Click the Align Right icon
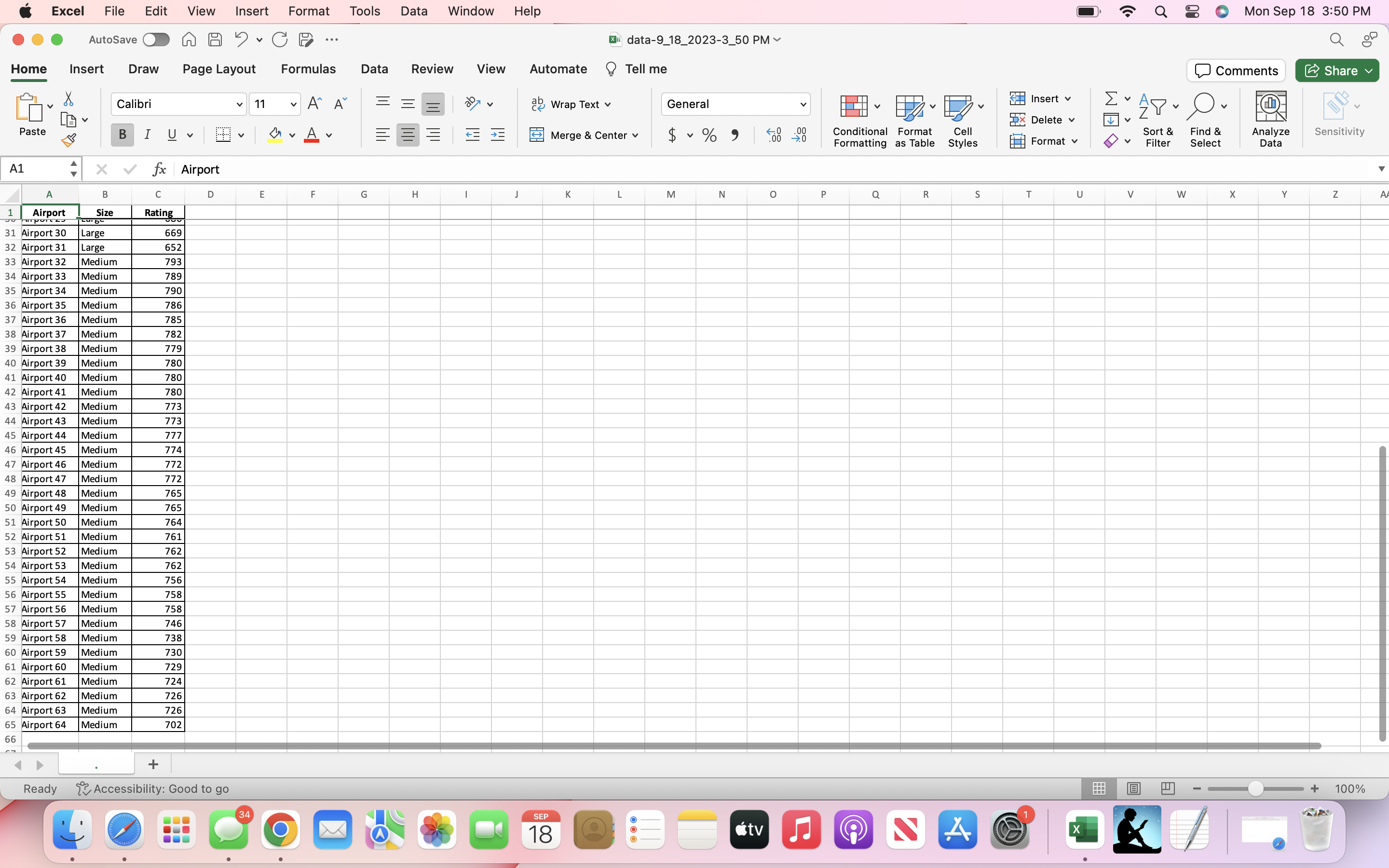This screenshot has width=1389, height=868. tap(434, 135)
